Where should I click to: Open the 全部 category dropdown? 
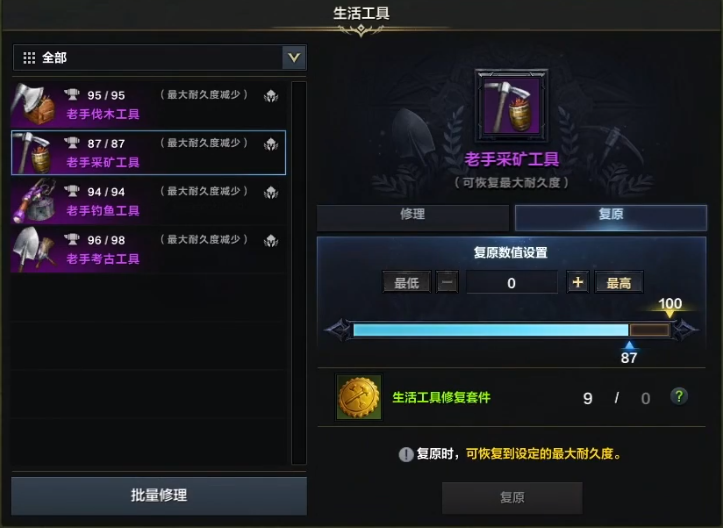[x=160, y=58]
